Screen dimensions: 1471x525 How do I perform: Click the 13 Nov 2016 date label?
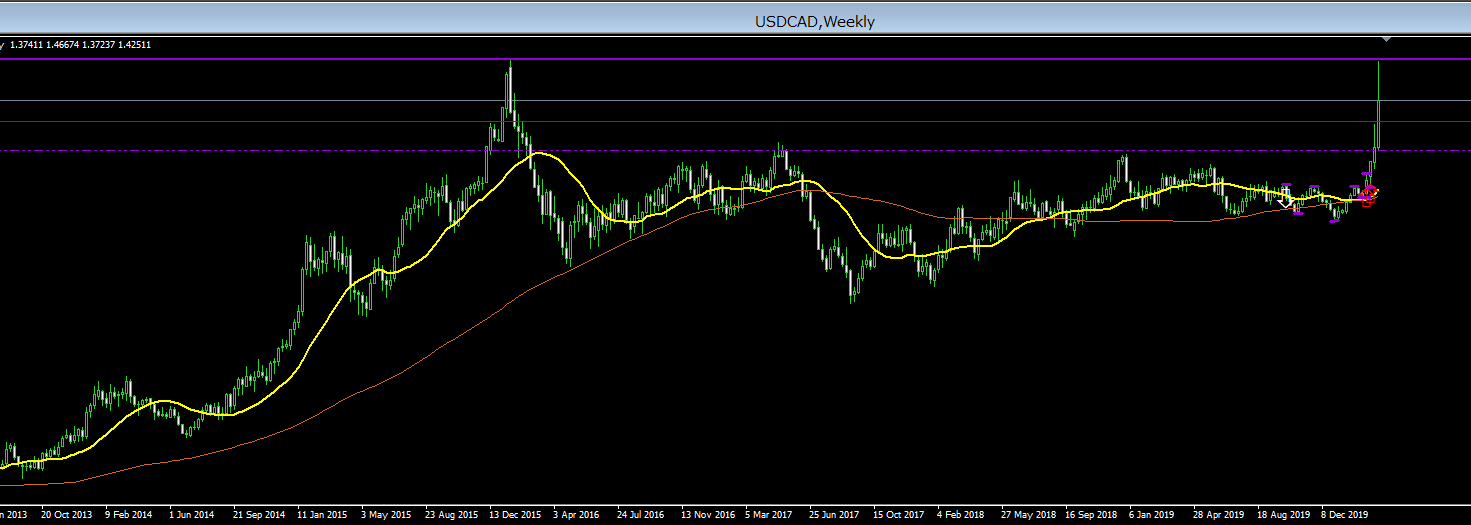707,515
